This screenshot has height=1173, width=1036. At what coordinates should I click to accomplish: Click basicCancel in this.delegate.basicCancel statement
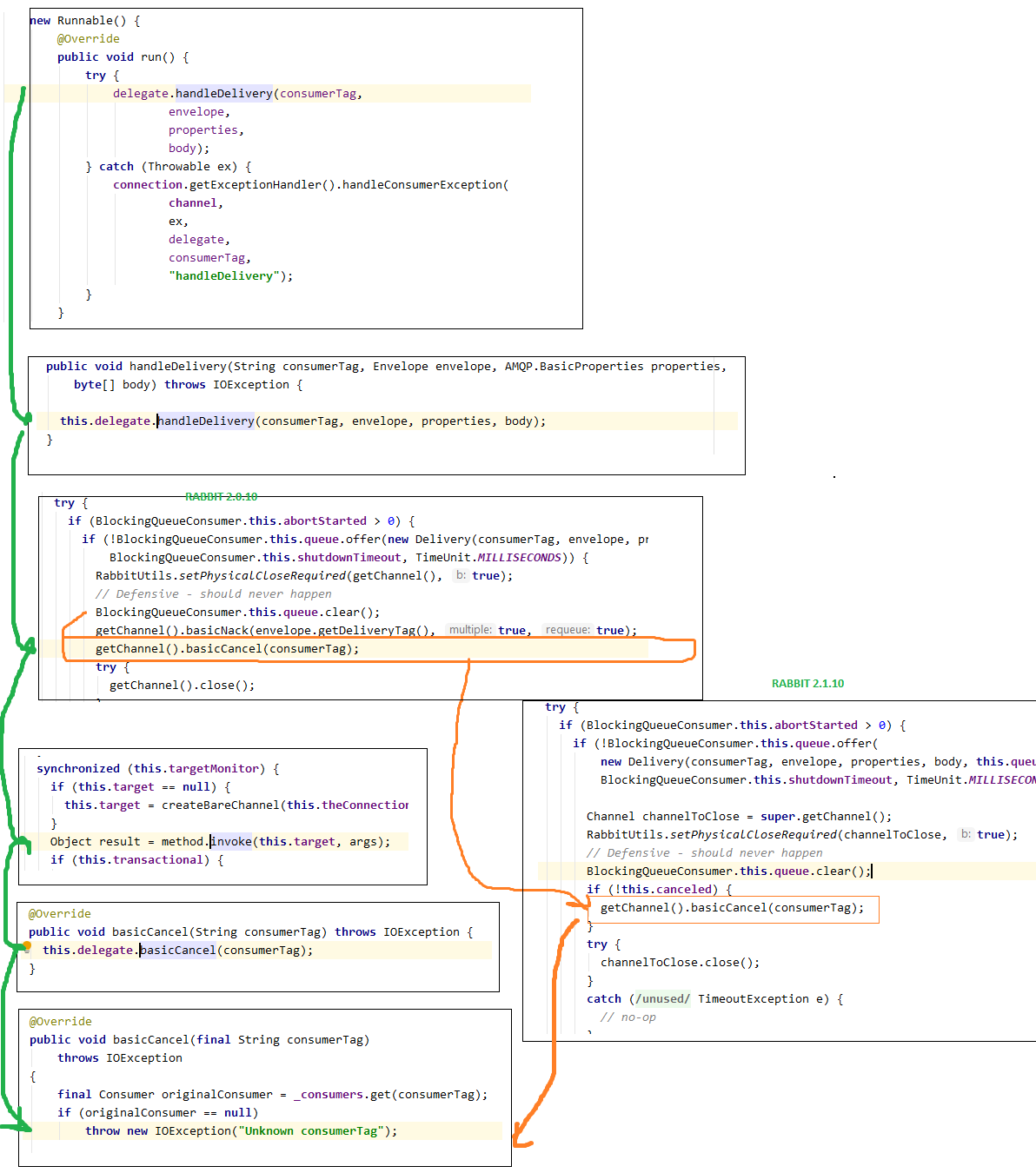[x=177, y=950]
